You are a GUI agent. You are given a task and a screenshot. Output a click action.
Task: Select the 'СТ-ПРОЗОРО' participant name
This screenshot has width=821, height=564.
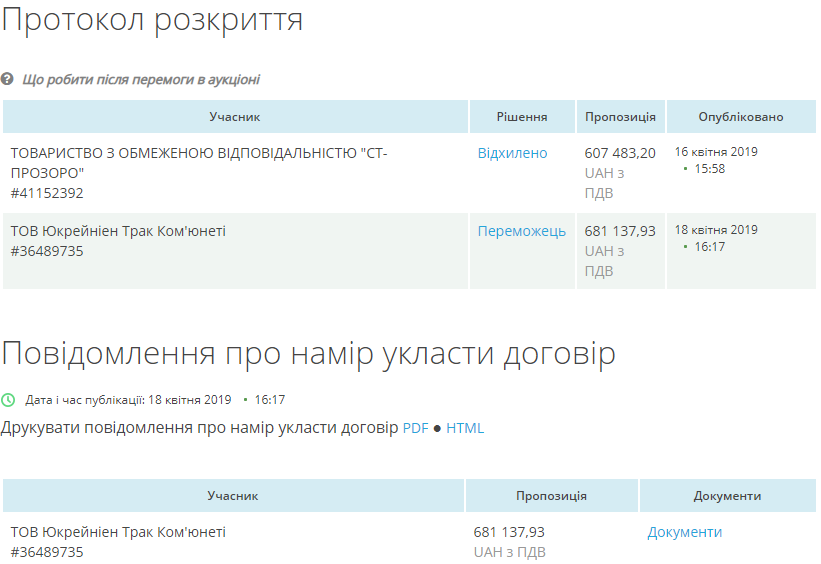[198, 162]
